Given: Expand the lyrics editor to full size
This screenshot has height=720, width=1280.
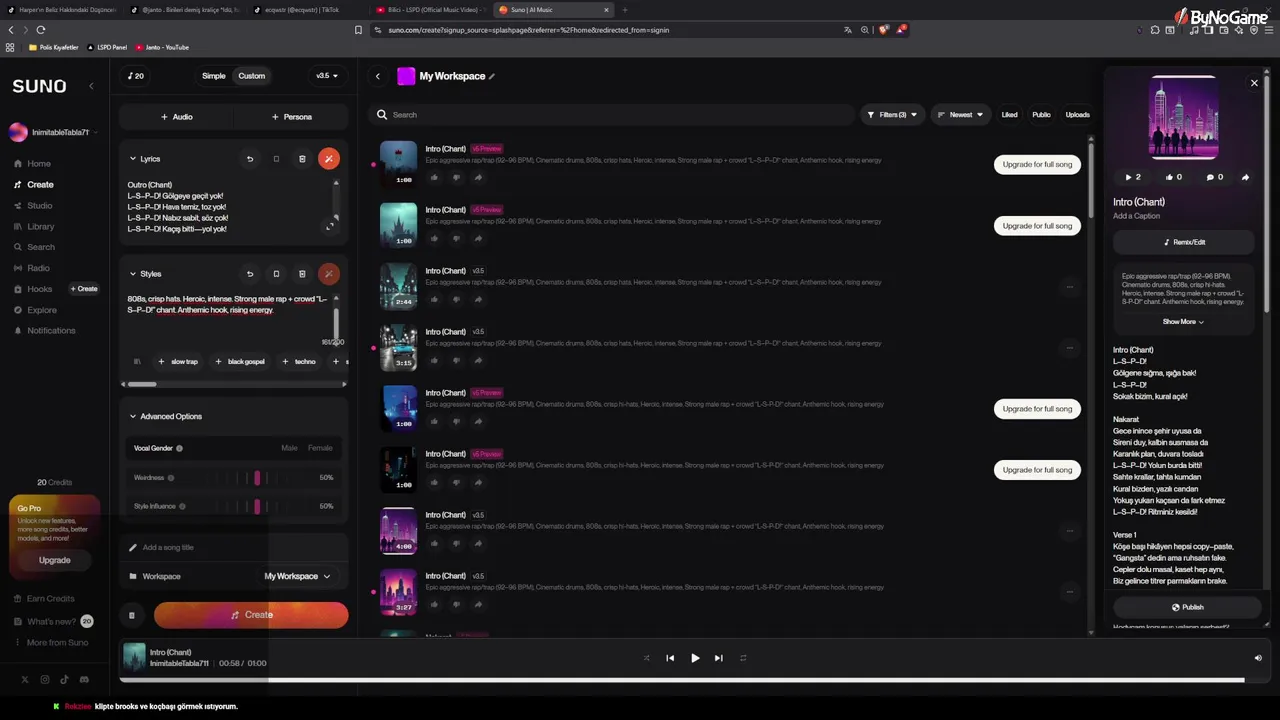Looking at the screenshot, I should (x=330, y=227).
